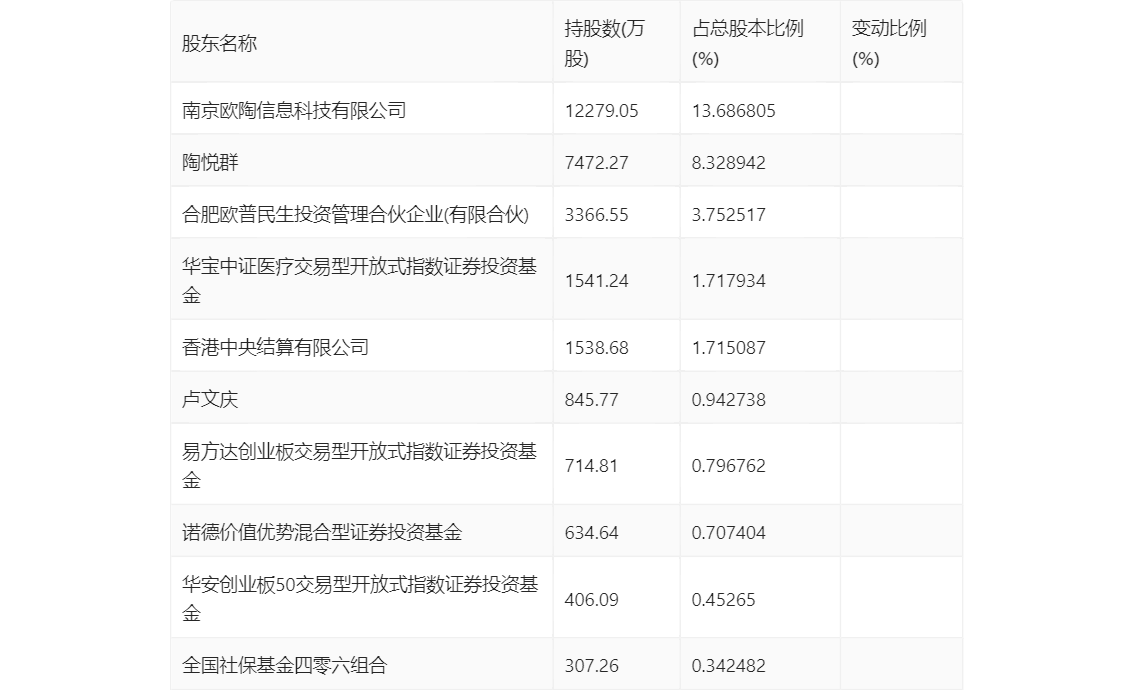This screenshot has width=1134, height=690.
Task: Select the value 3366.55
Action: 596,215
